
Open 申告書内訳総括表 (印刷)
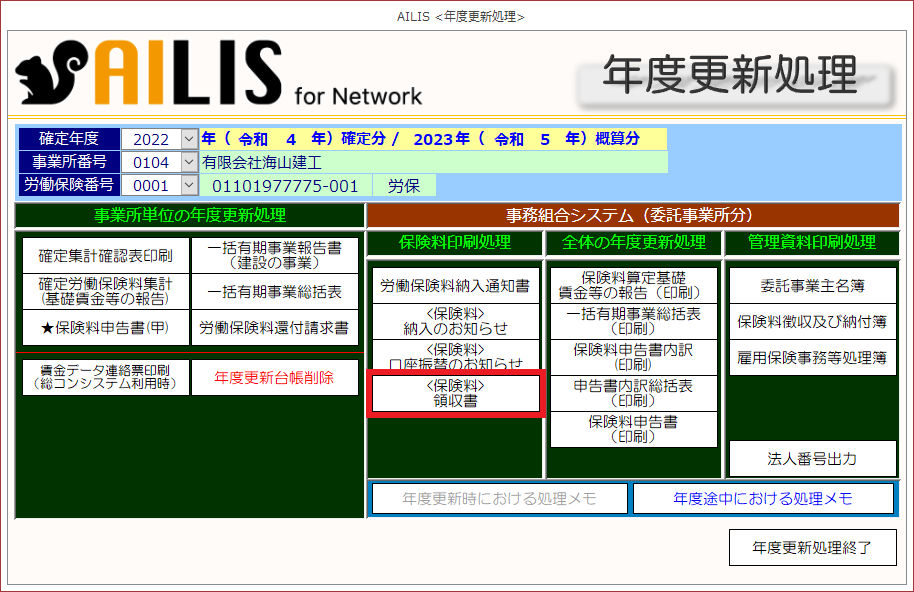632,393
